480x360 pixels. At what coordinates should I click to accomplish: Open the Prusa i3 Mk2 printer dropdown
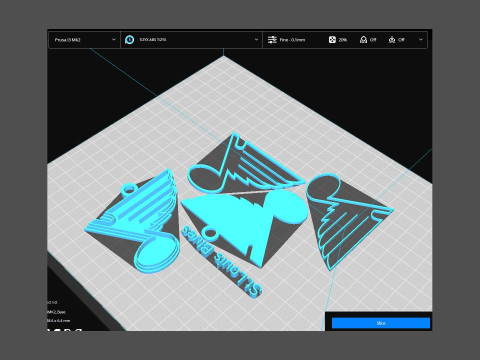pyautogui.click(x=84, y=40)
